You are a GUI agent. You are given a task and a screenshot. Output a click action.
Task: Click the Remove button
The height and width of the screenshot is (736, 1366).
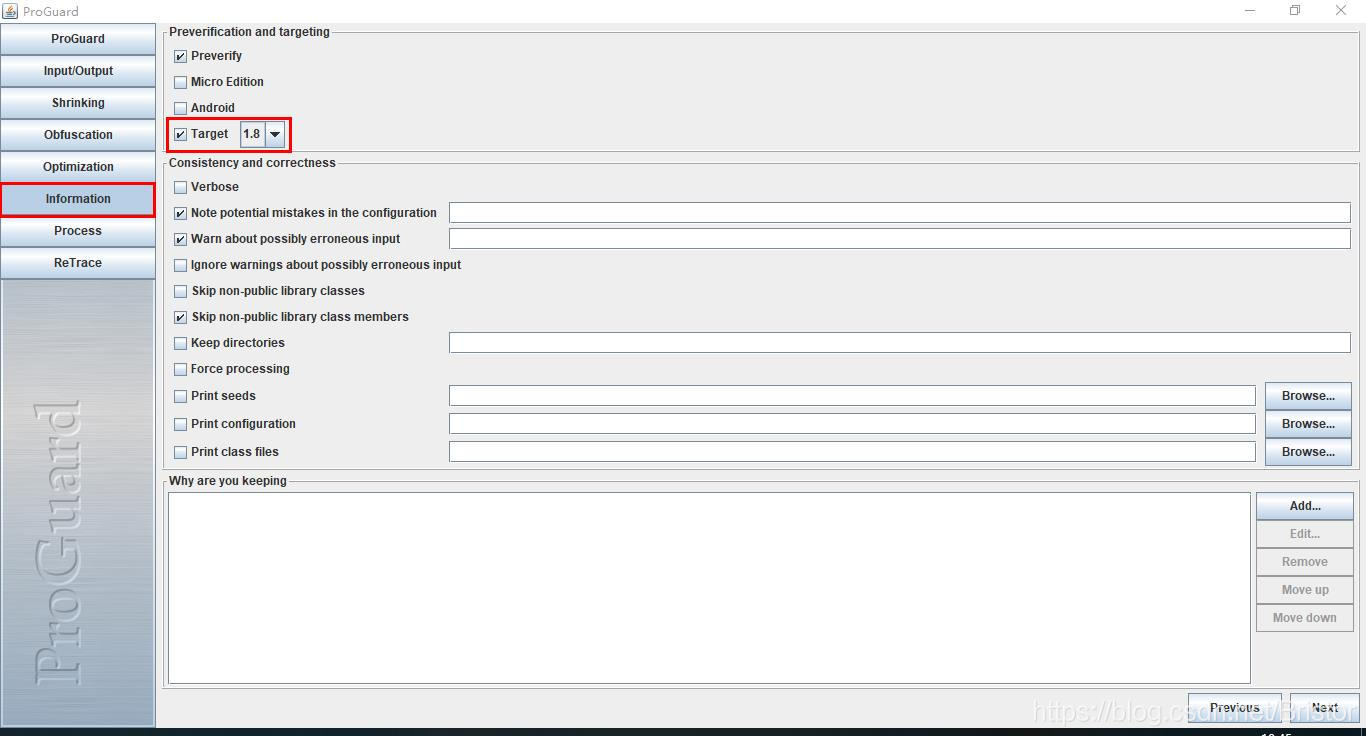(x=1305, y=562)
